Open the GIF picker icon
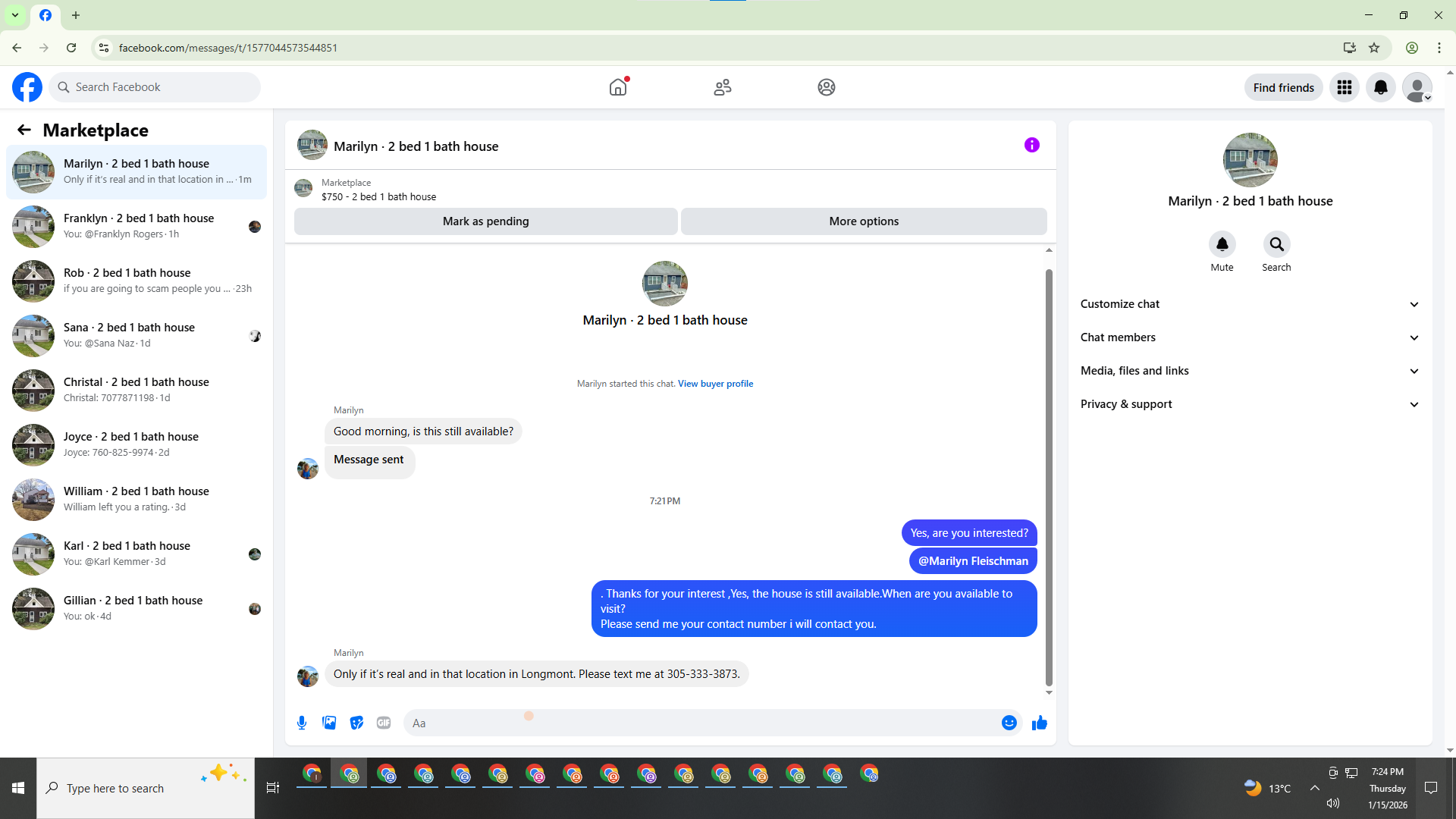The image size is (1456, 819). pyautogui.click(x=384, y=723)
